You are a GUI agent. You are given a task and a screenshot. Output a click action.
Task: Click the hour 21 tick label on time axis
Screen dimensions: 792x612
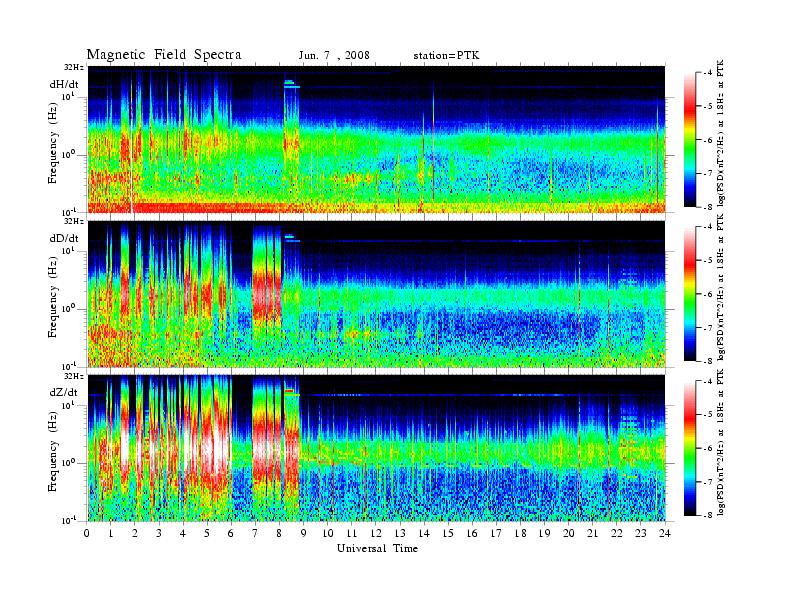[x=592, y=533]
